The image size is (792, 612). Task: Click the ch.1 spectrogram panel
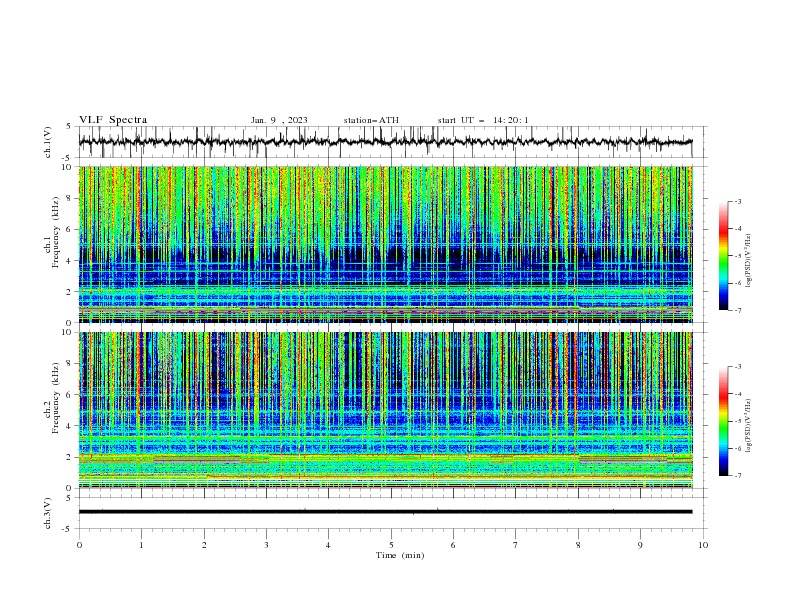tap(386, 244)
